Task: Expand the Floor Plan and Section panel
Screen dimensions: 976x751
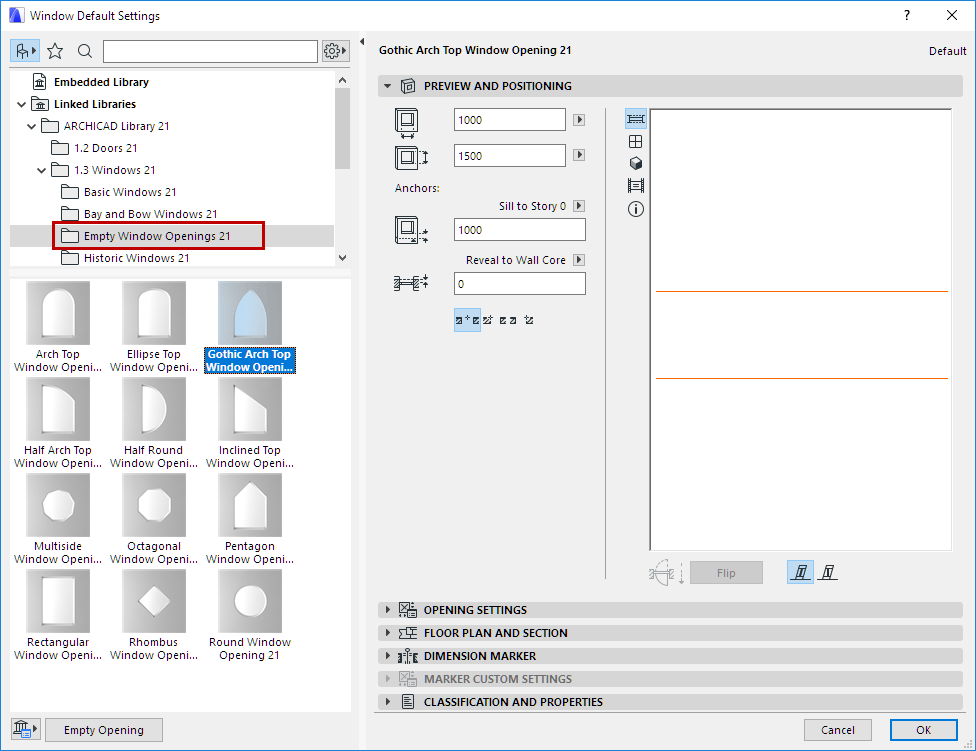Action: pos(388,633)
